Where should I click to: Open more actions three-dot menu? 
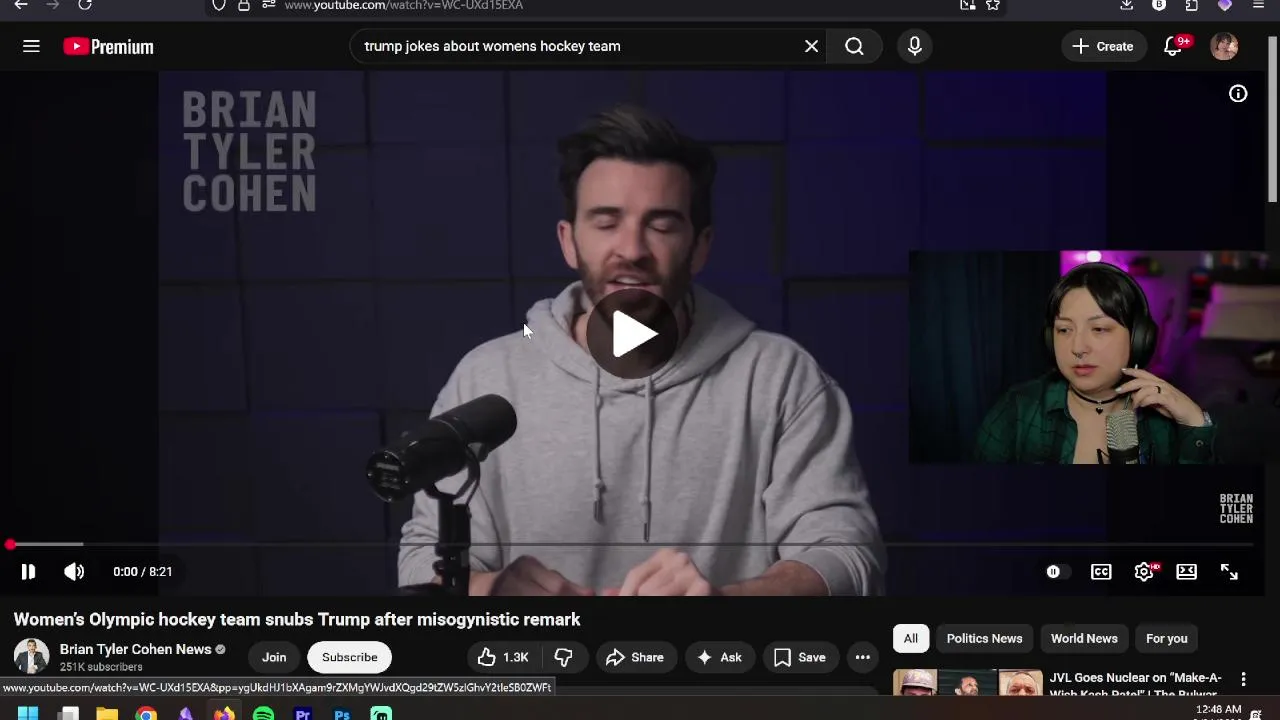pyautogui.click(x=862, y=657)
